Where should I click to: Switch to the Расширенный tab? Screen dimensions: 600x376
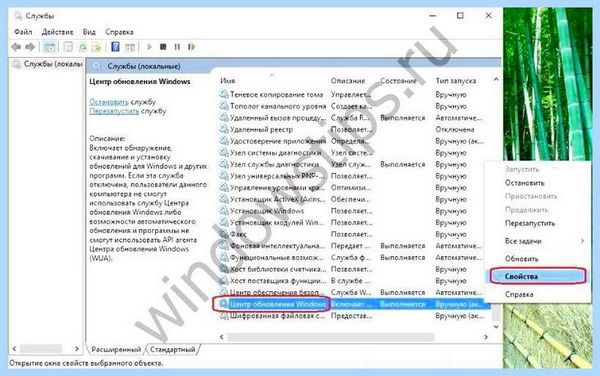click(116, 349)
